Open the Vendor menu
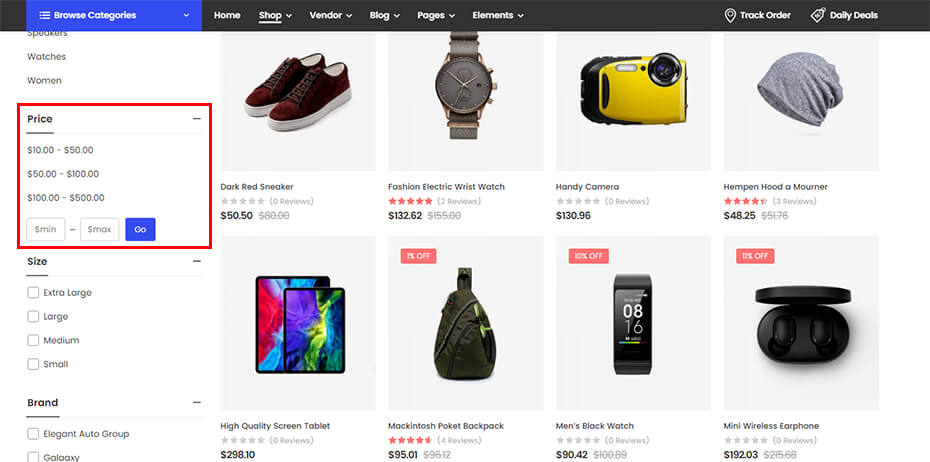The width and height of the screenshot is (930, 462). tap(330, 15)
